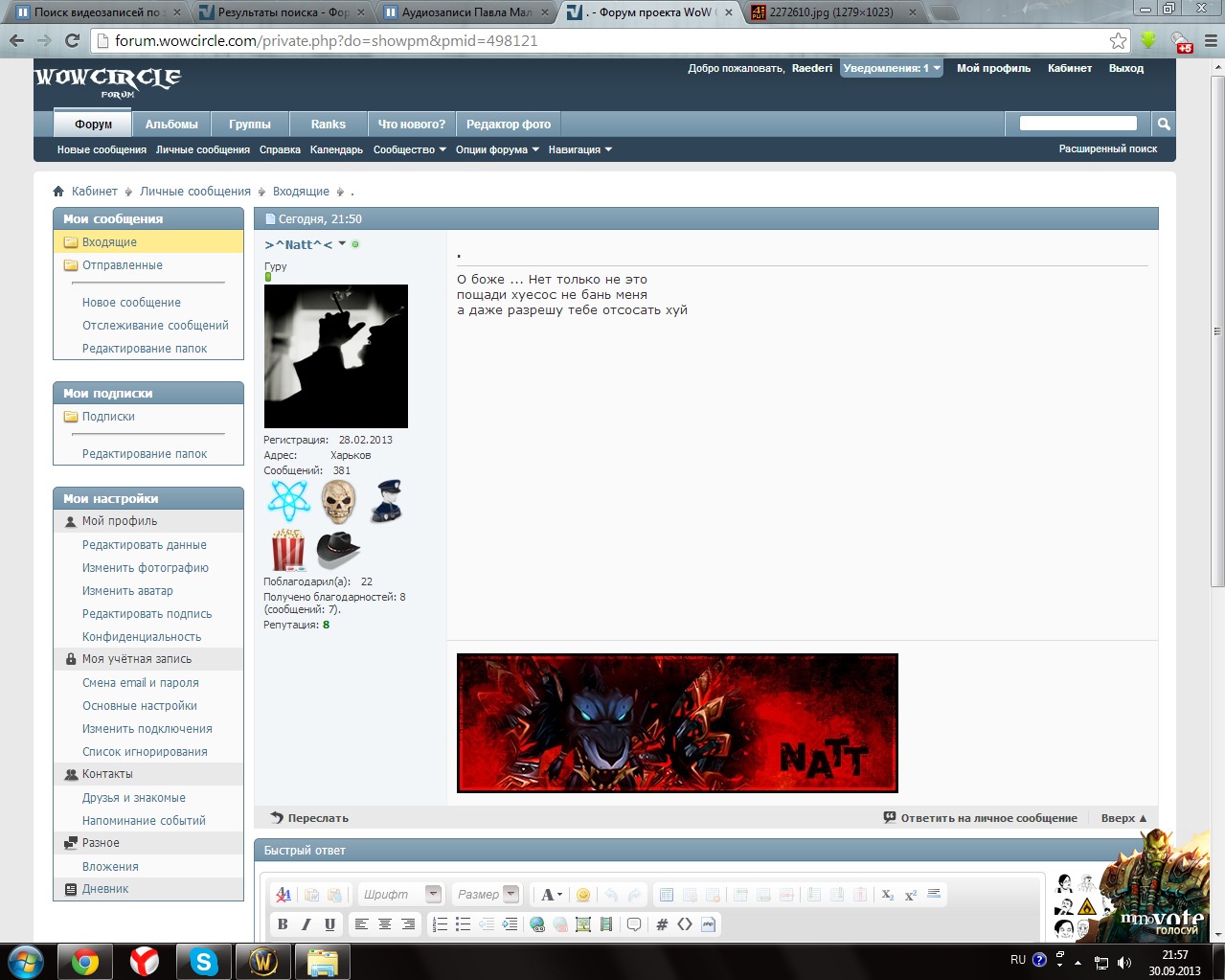Click the subscript icon
Viewport: 1225px width, 980px height.
click(x=888, y=895)
